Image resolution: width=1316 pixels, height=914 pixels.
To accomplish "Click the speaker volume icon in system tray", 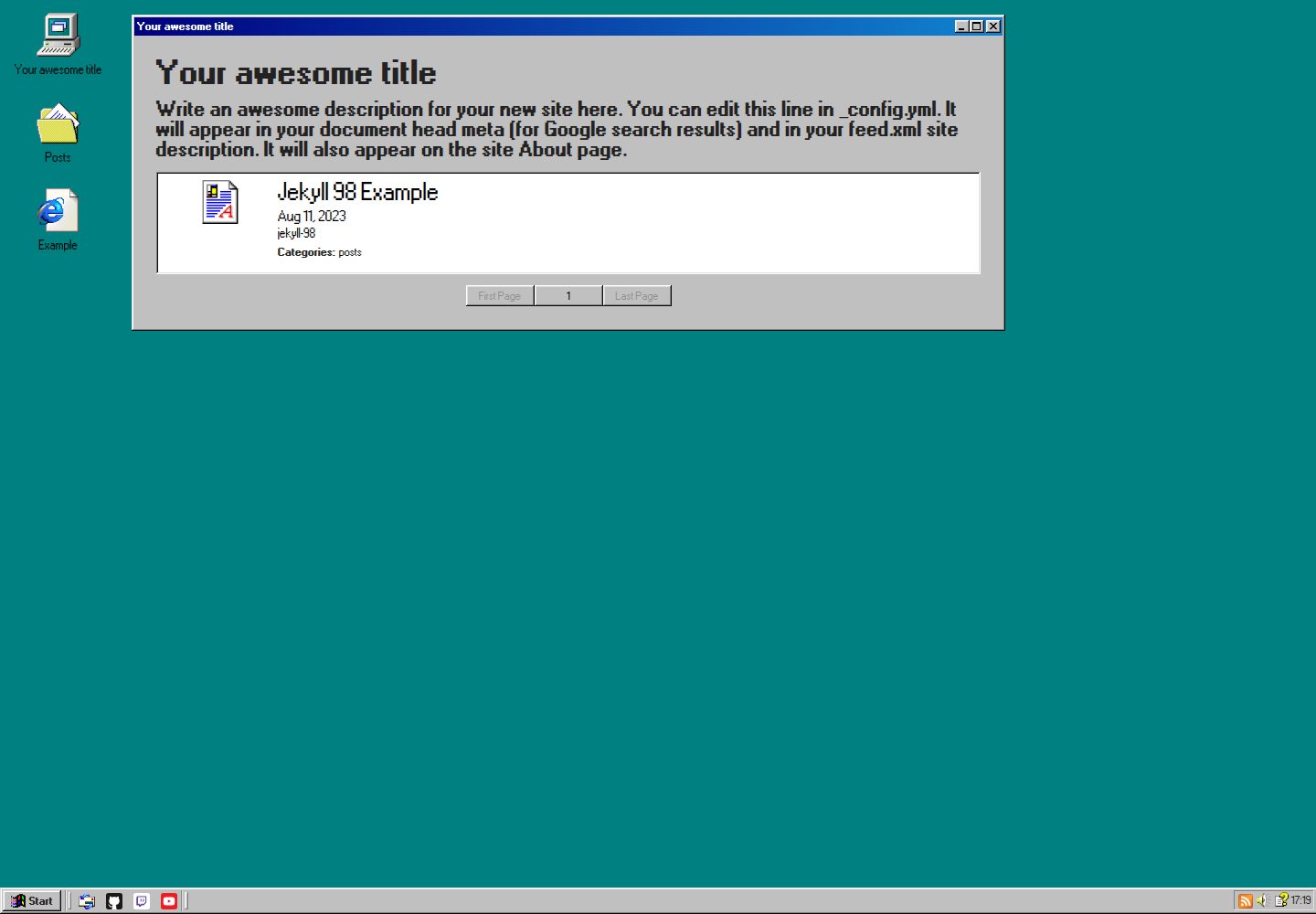I will (1262, 901).
